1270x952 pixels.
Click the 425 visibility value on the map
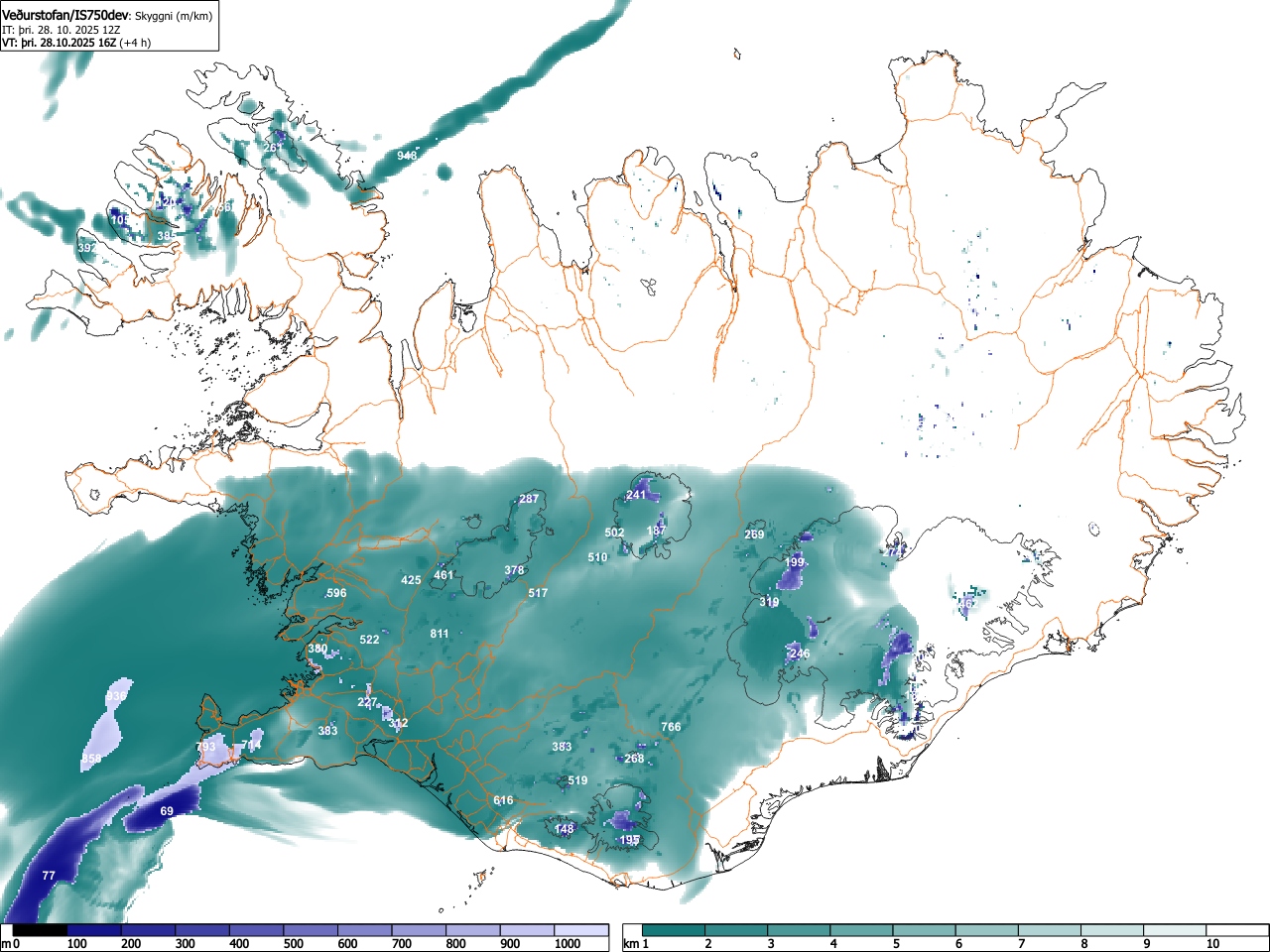coord(411,580)
